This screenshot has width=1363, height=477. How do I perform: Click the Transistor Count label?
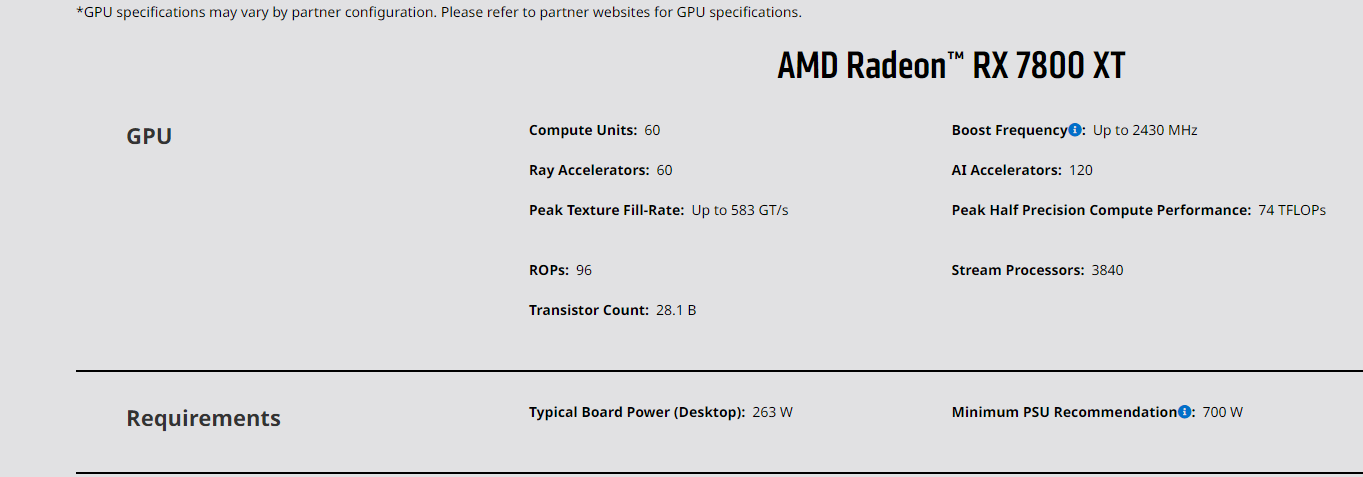pyautogui.click(x=588, y=310)
